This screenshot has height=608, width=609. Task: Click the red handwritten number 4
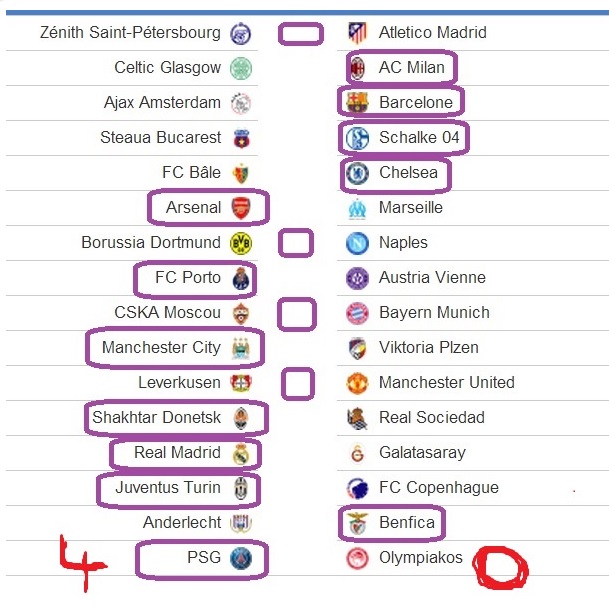(82, 563)
